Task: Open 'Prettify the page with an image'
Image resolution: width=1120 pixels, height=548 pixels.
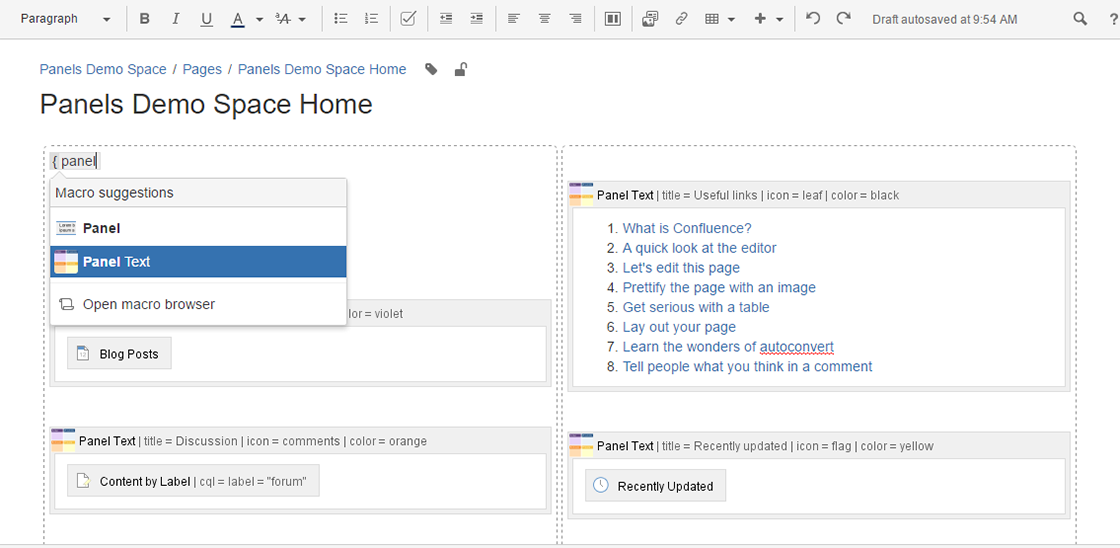Action: [x=719, y=287]
